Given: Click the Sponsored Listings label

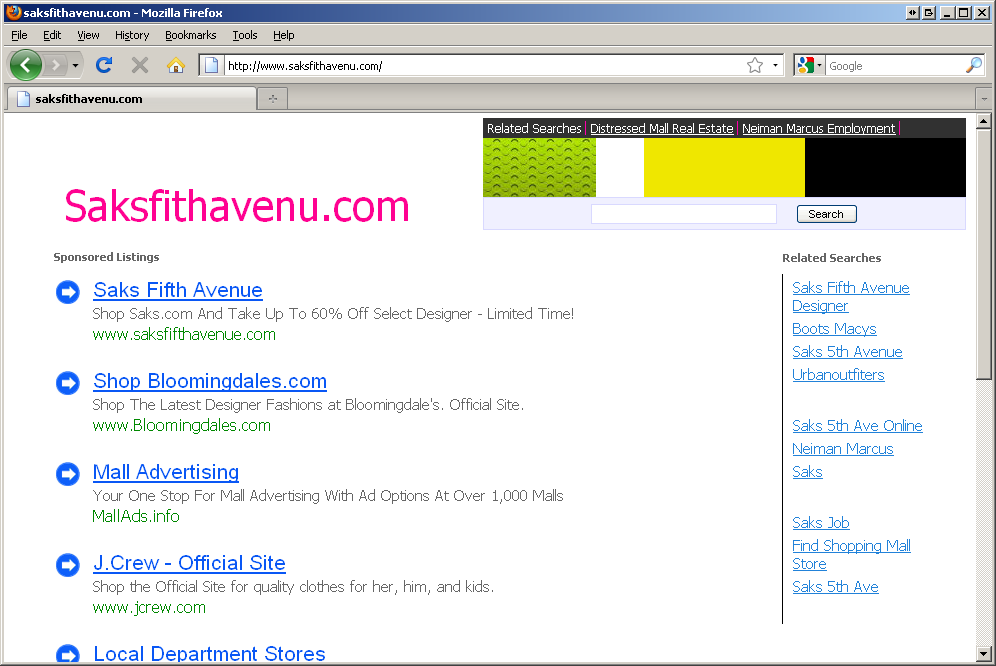Looking at the screenshot, I should point(106,257).
